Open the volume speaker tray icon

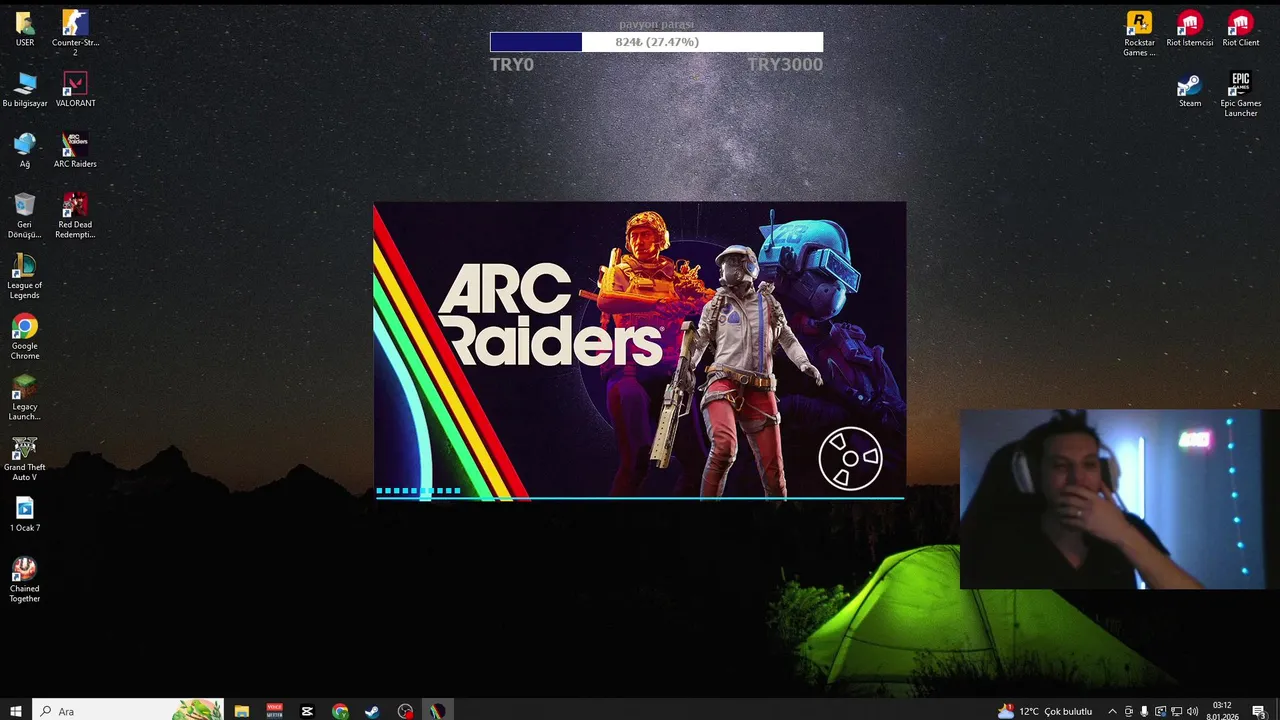click(1192, 711)
